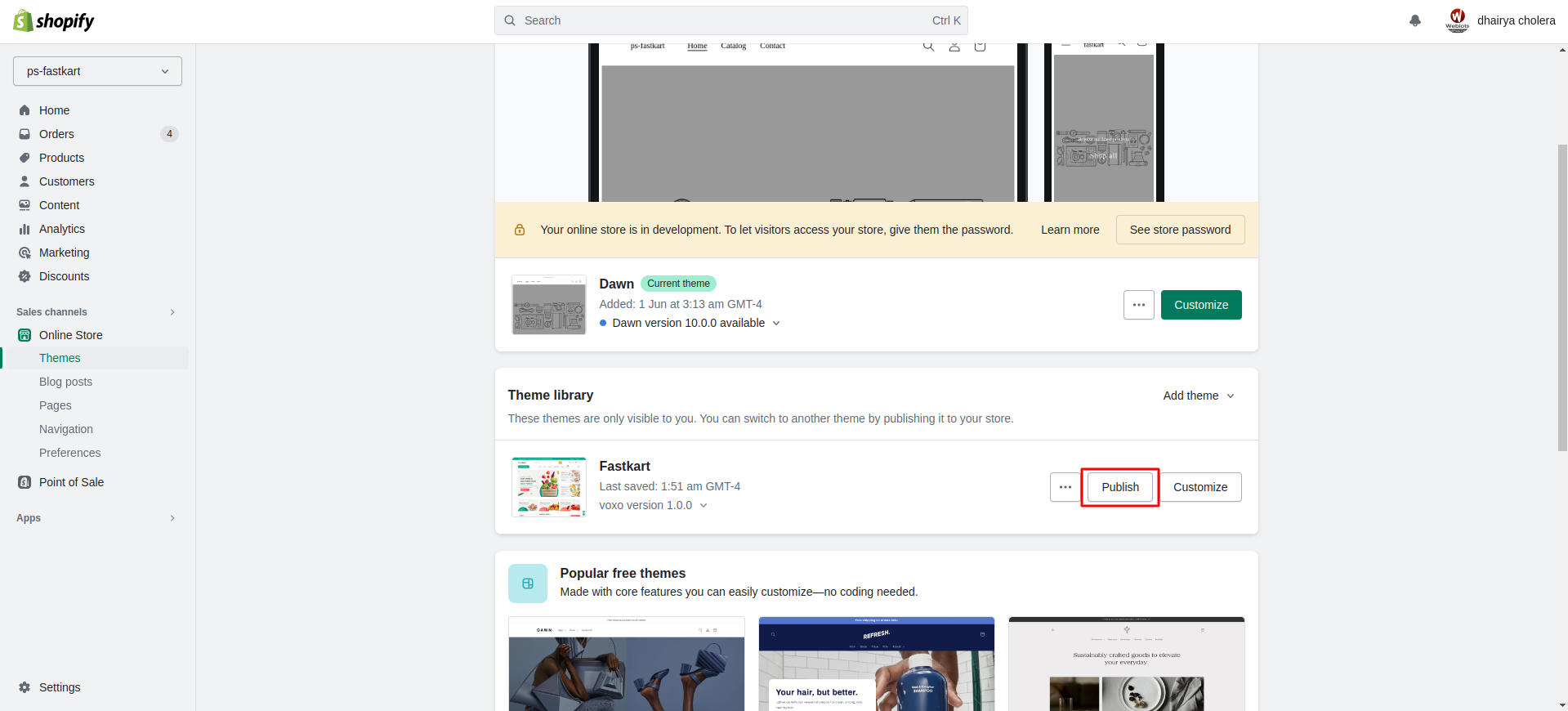Click the Shopify logo
The height and width of the screenshot is (711, 1568).
(54, 21)
